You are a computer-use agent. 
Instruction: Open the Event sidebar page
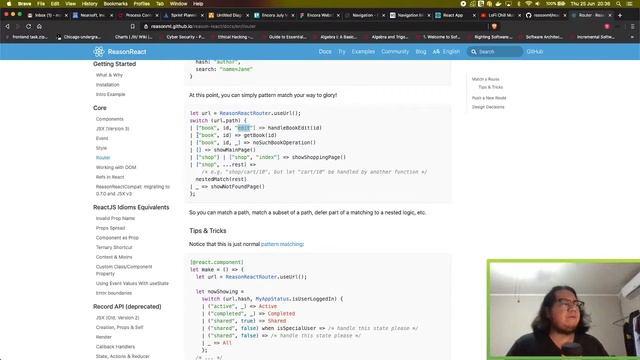[102, 138]
